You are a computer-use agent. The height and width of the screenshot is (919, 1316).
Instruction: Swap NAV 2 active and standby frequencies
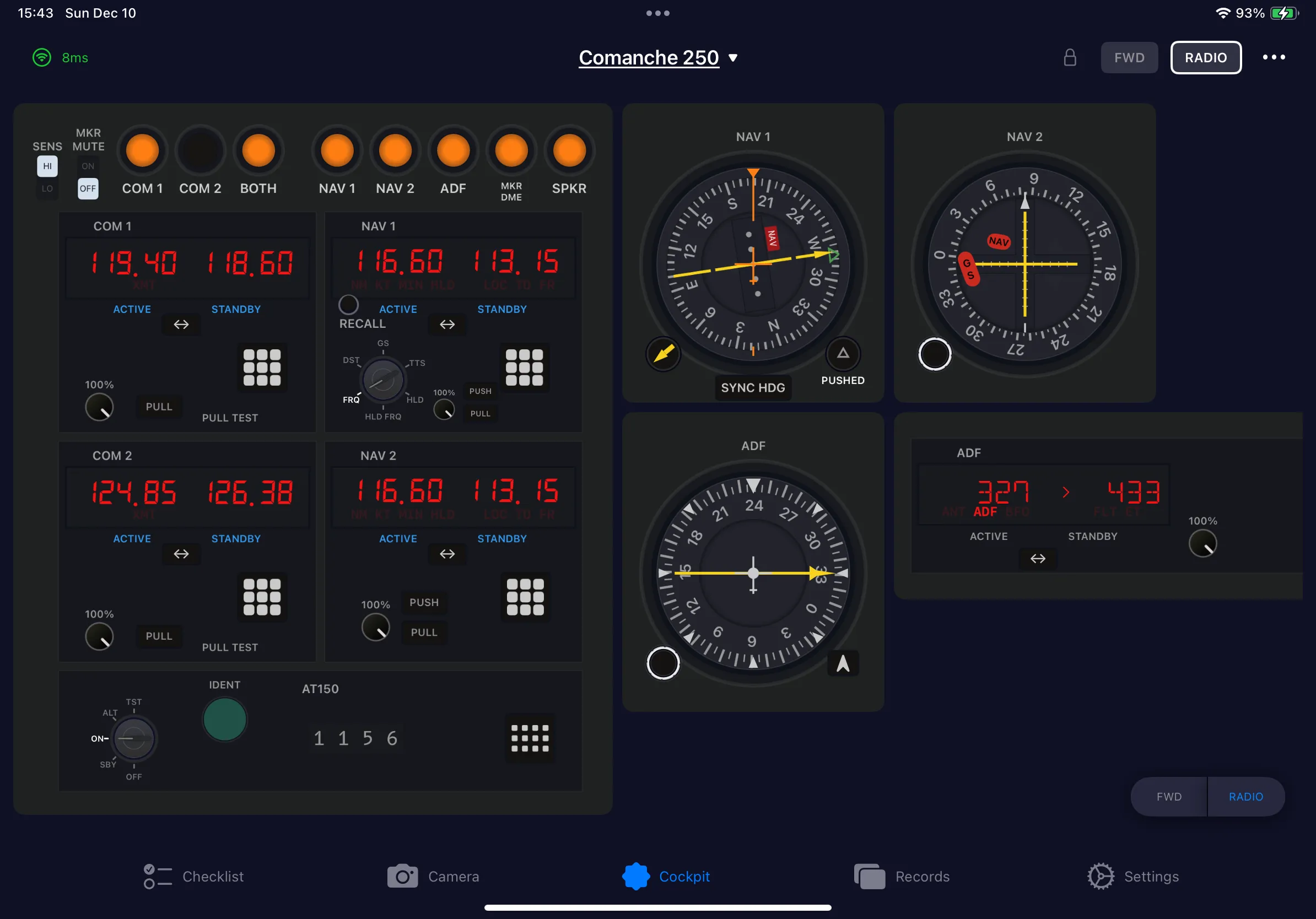point(447,554)
